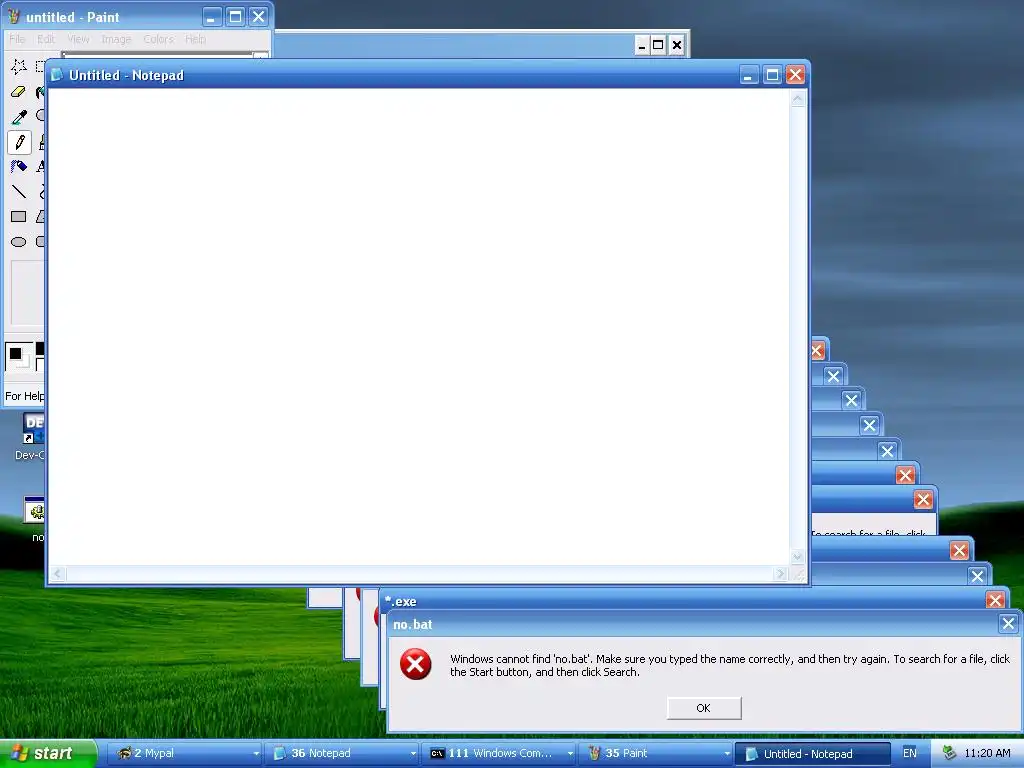Open the Paint Help menu
The image size is (1024, 768).
pos(195,39)
